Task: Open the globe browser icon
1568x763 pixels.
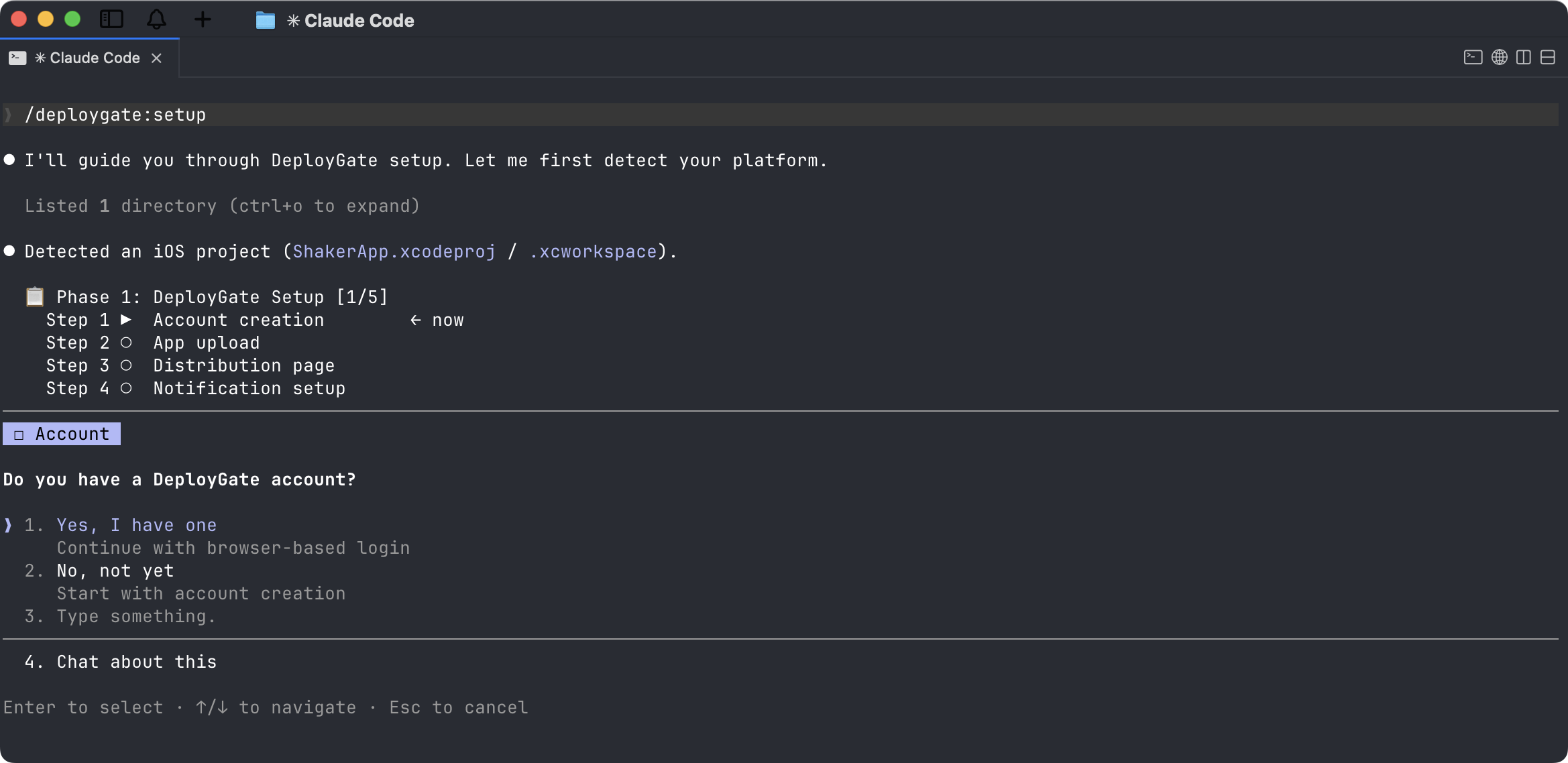Action: [x=1500, y=58]
